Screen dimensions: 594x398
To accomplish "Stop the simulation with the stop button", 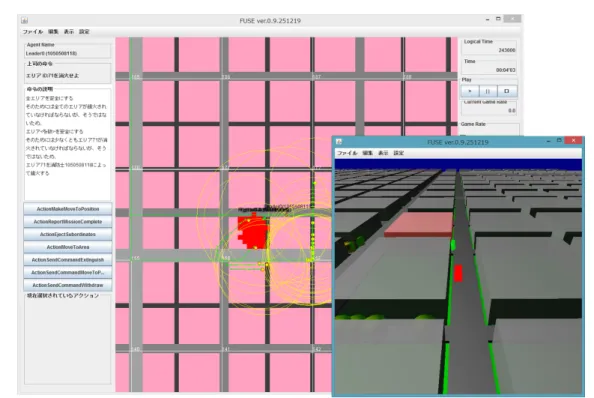I will tap(506, 91).
